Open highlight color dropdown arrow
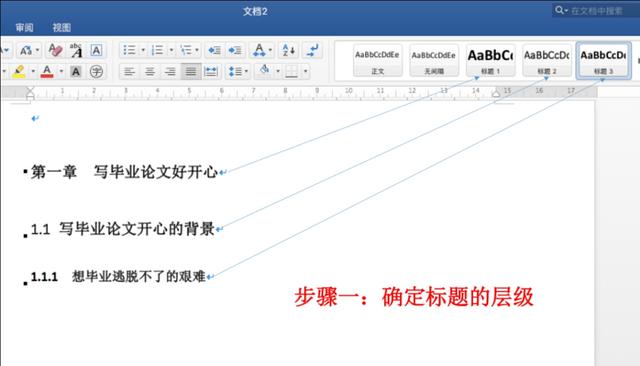Viewport: 640px width, 366px height. click(x=33, y=71)
